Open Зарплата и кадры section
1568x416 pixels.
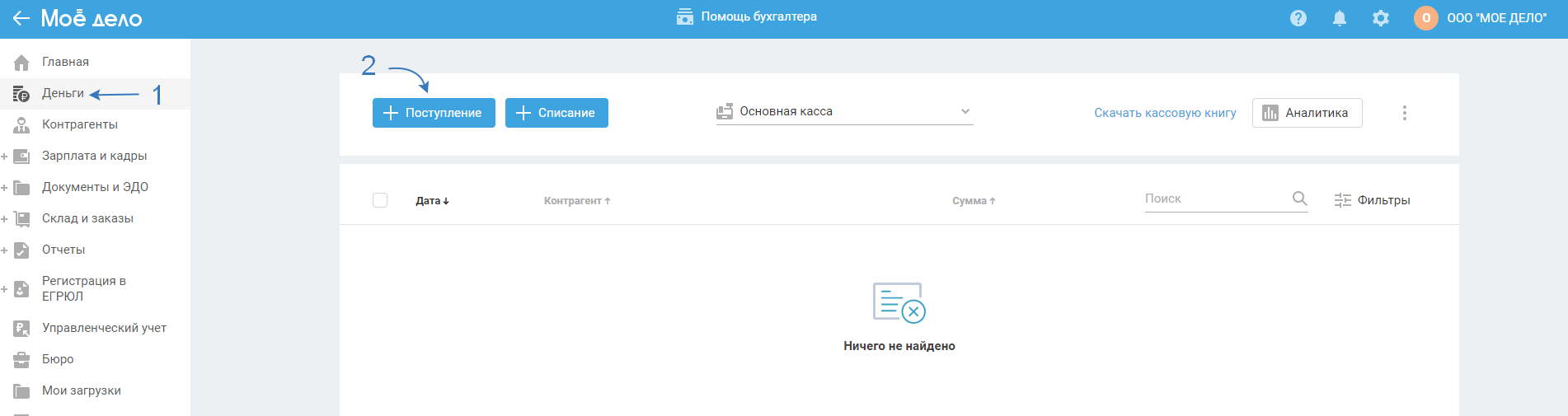click(x=95, y=156)
